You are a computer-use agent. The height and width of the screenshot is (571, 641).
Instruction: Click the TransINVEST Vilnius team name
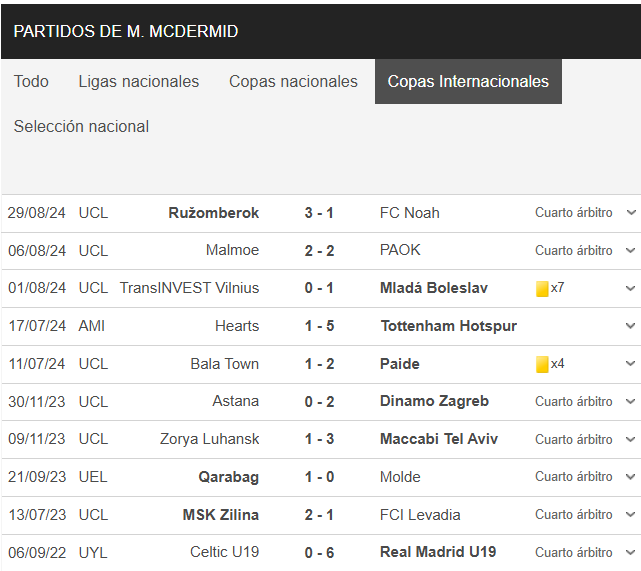[x=189, y=288]
